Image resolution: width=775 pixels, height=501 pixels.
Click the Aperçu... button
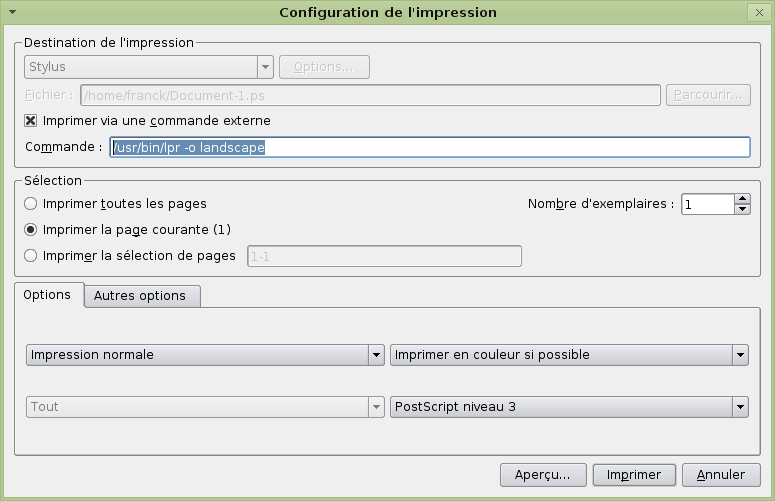(542, 474)
